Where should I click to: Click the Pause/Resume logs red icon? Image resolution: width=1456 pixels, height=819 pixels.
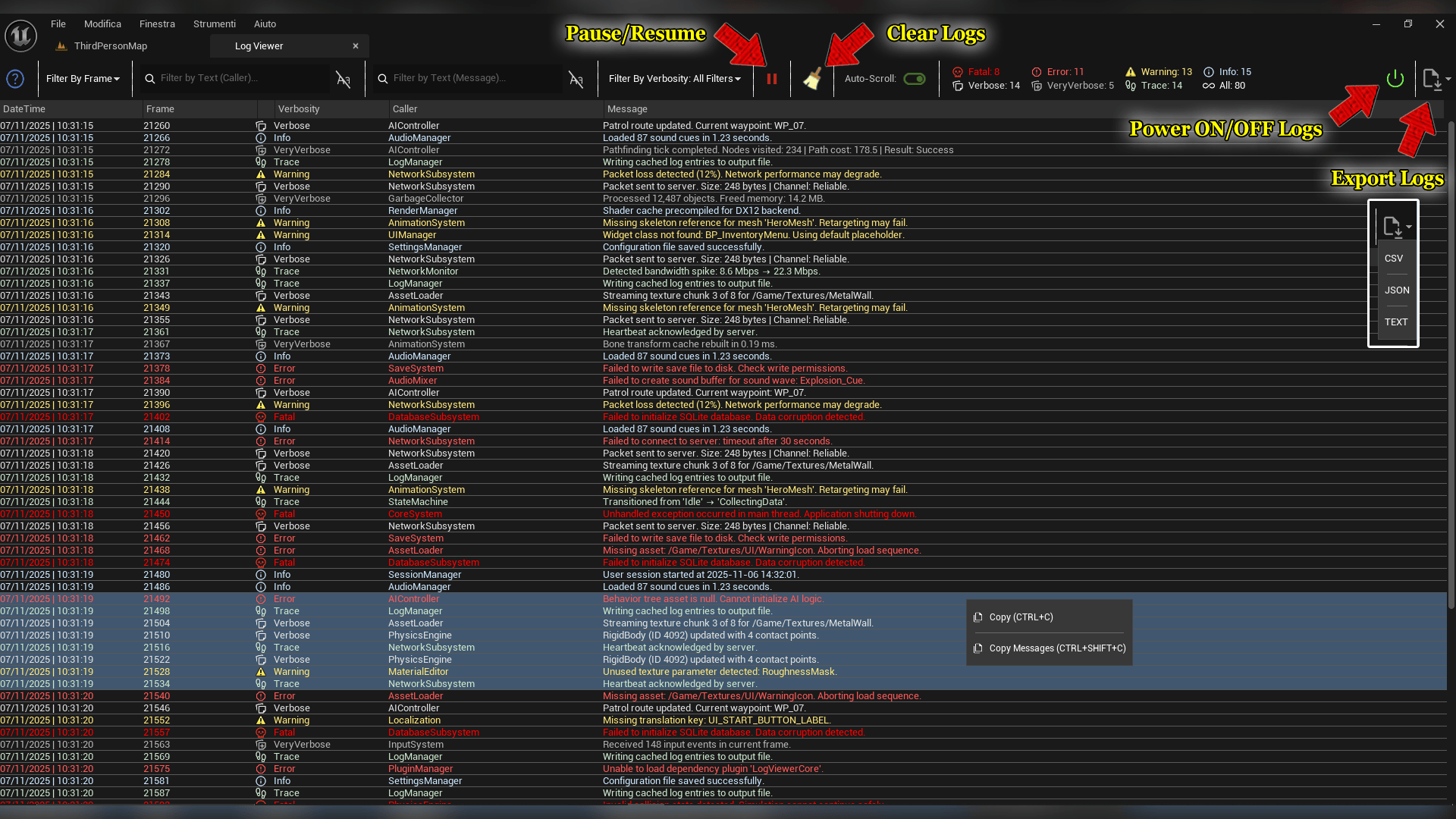[x=771, y=79]
